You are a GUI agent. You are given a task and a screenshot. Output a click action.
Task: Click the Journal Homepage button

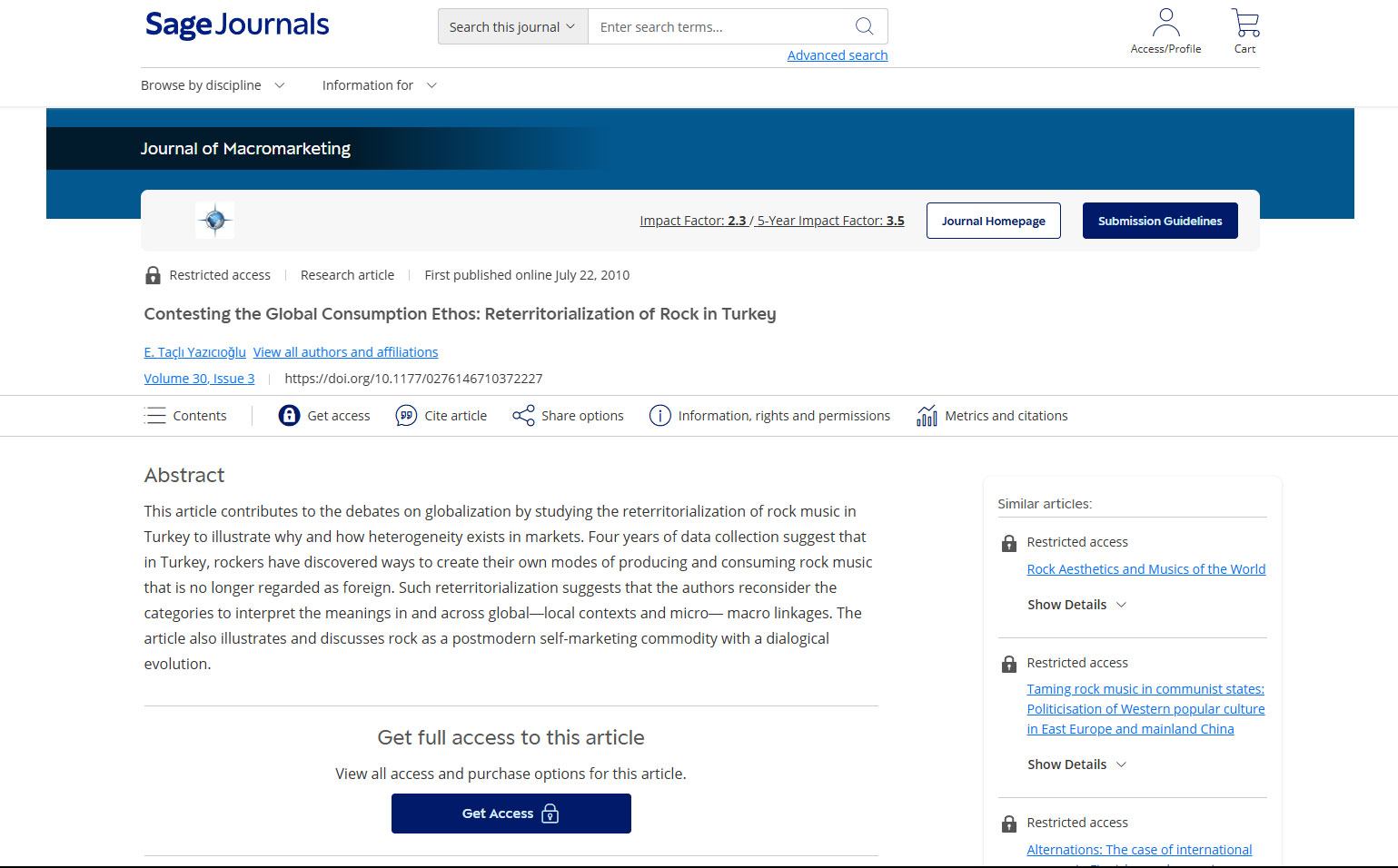pos(993,221)
